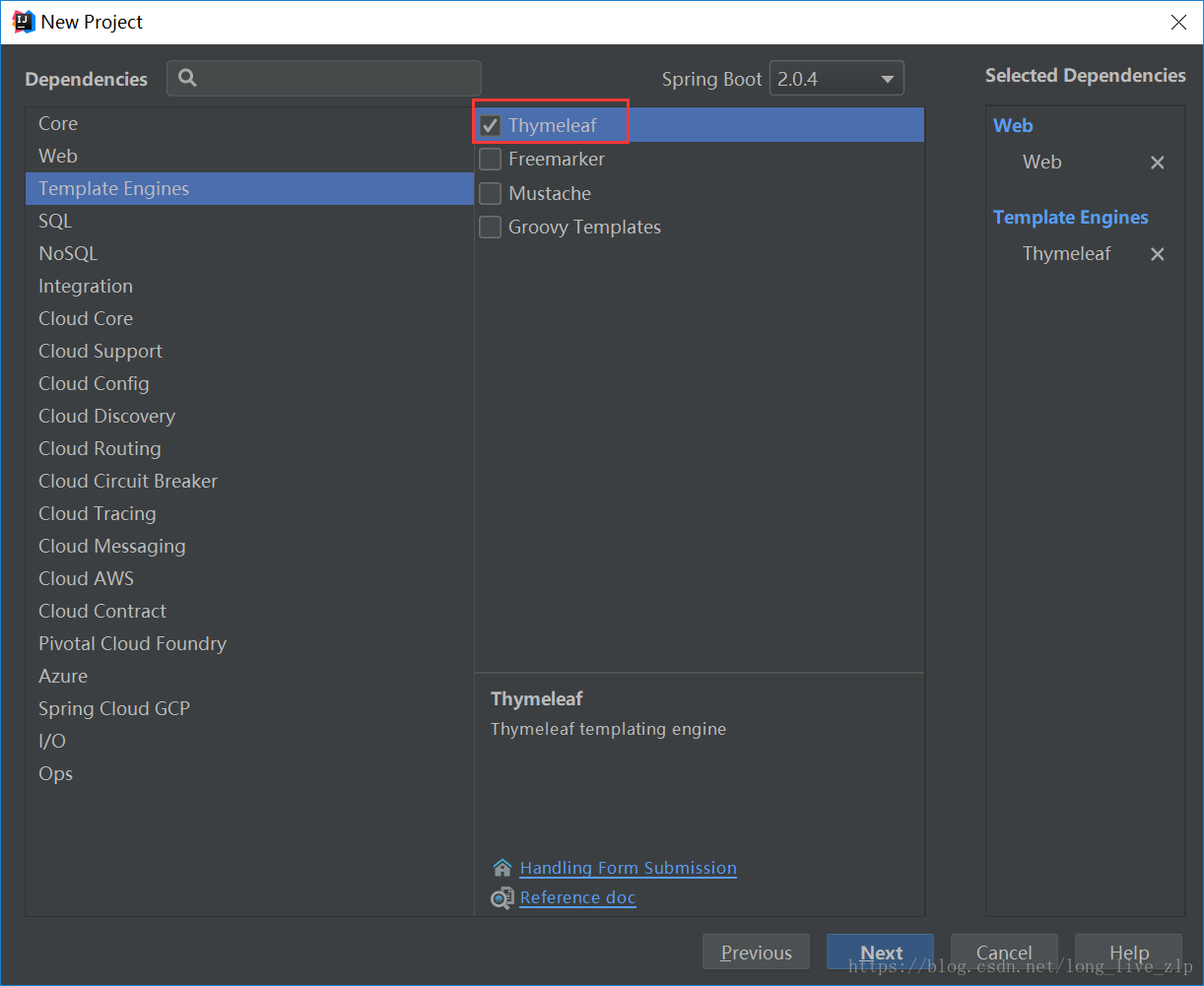Select the Cloud Discovery category
This screenshot has width=1204, height=986.
[249, 416]
